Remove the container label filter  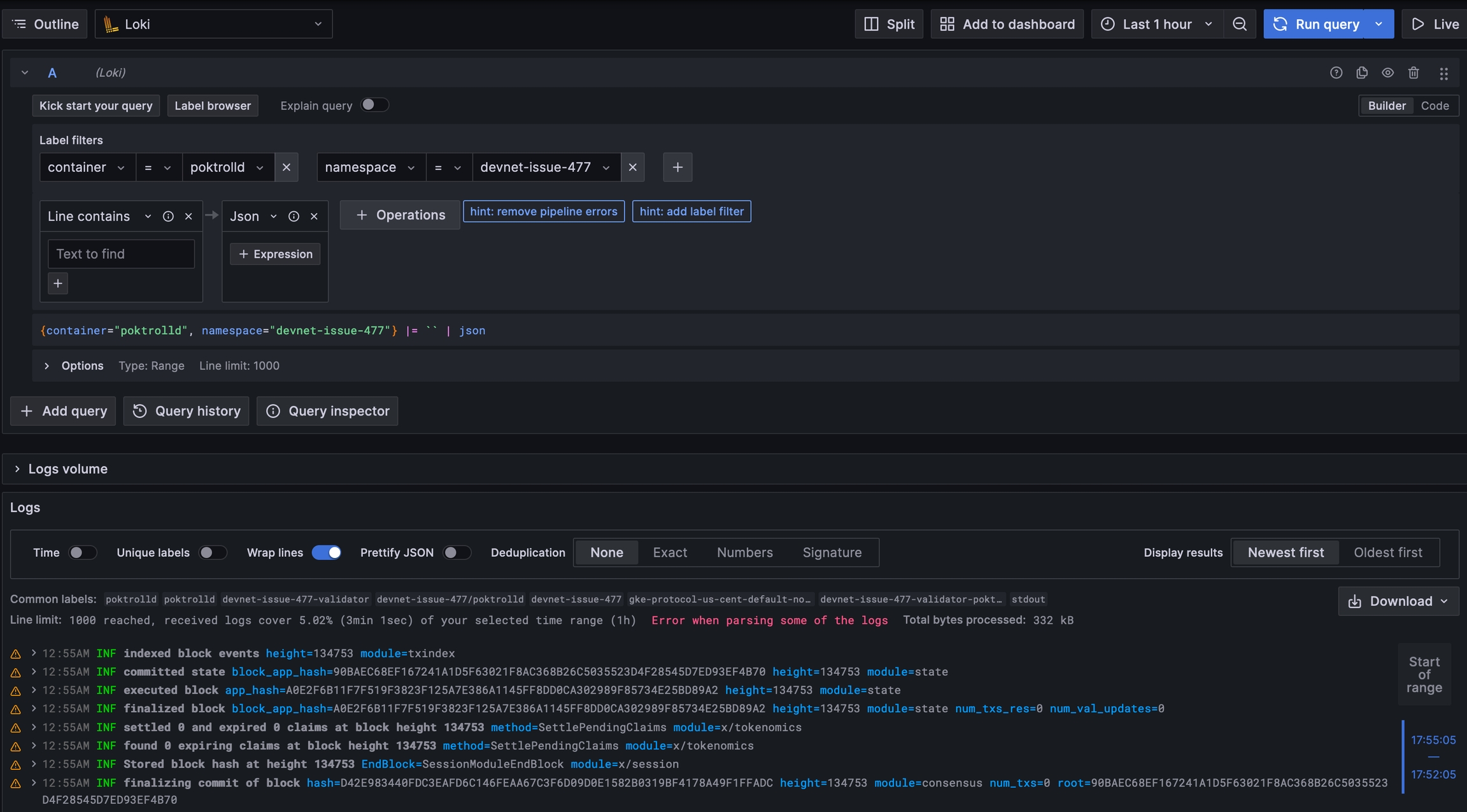[x=287, y=167]
